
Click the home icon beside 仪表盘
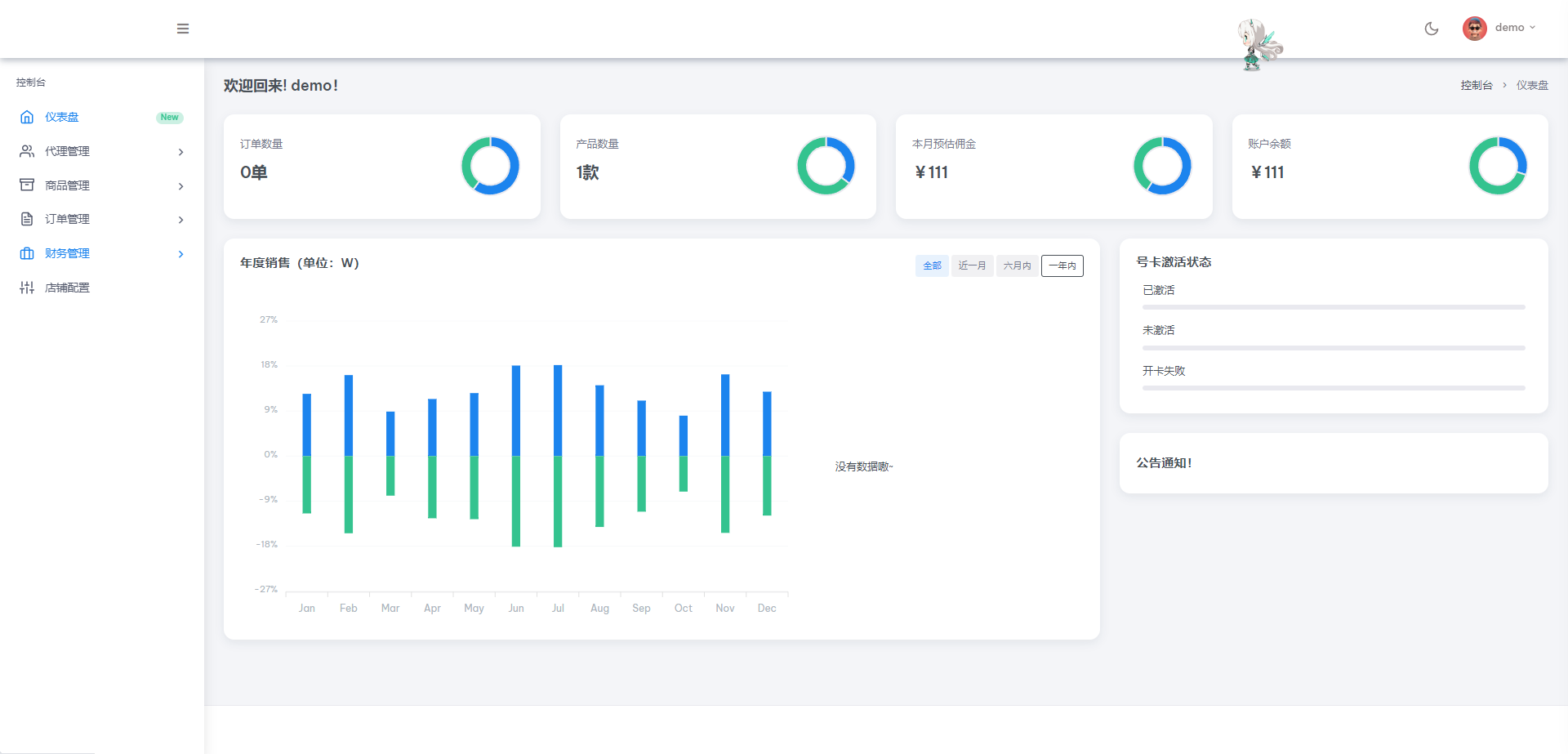click(x=27, y=117)
